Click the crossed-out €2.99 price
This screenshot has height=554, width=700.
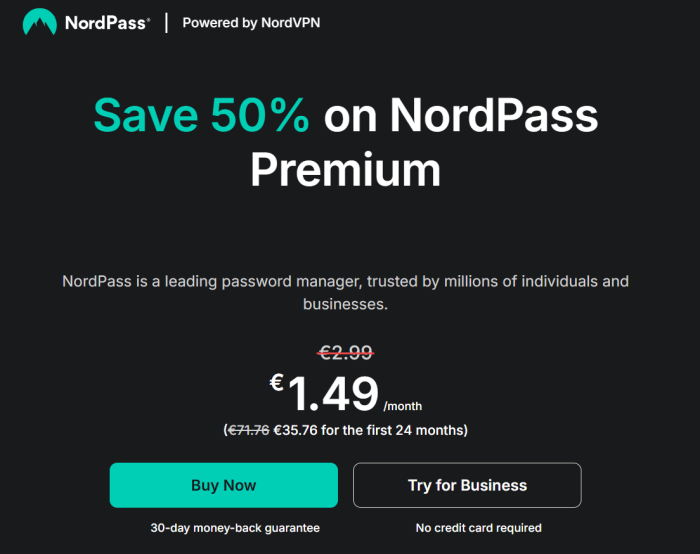(x=346, y=353)
